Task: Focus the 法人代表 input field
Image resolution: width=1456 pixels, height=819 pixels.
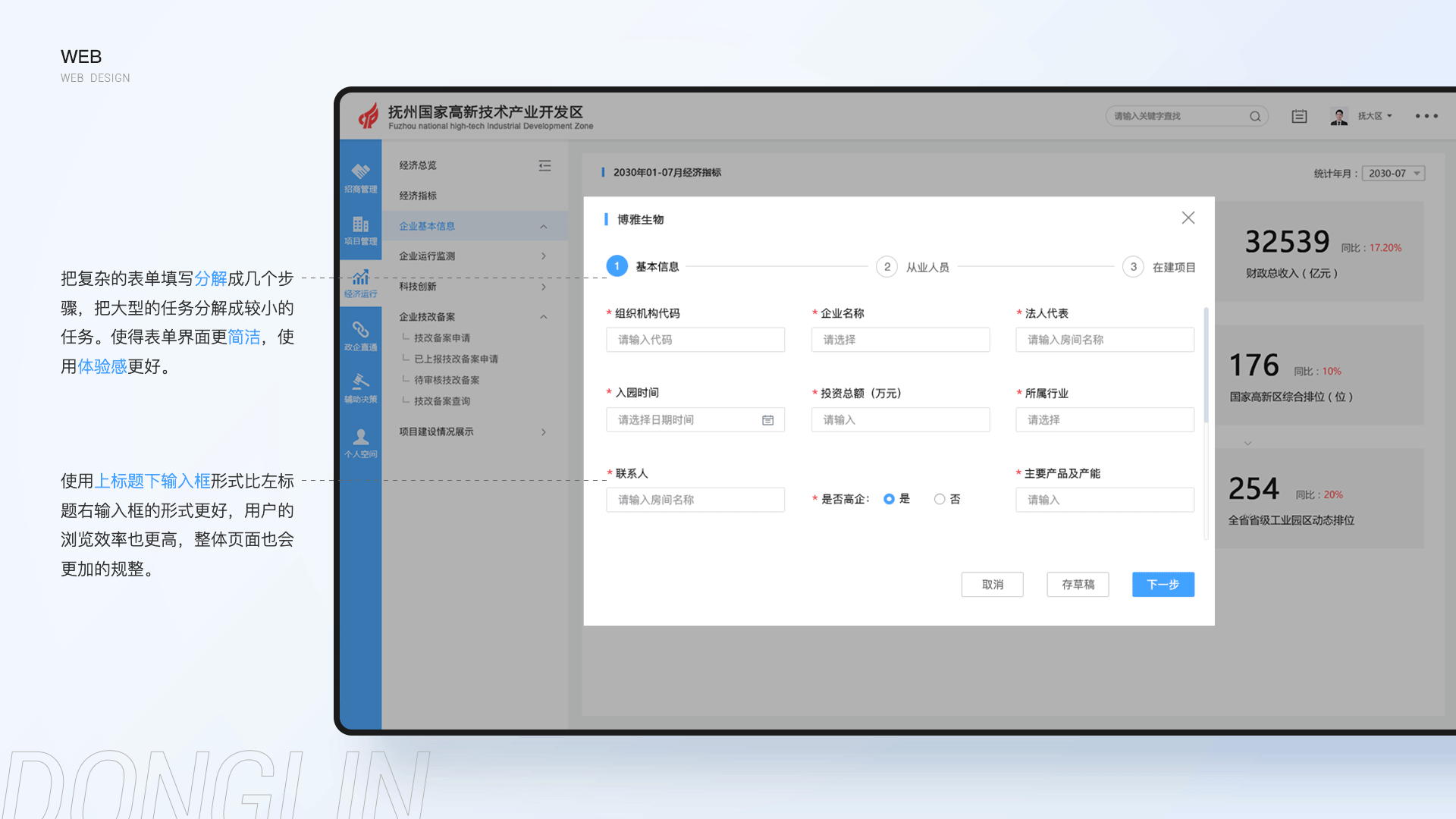Action: (x=1105, y=340)
